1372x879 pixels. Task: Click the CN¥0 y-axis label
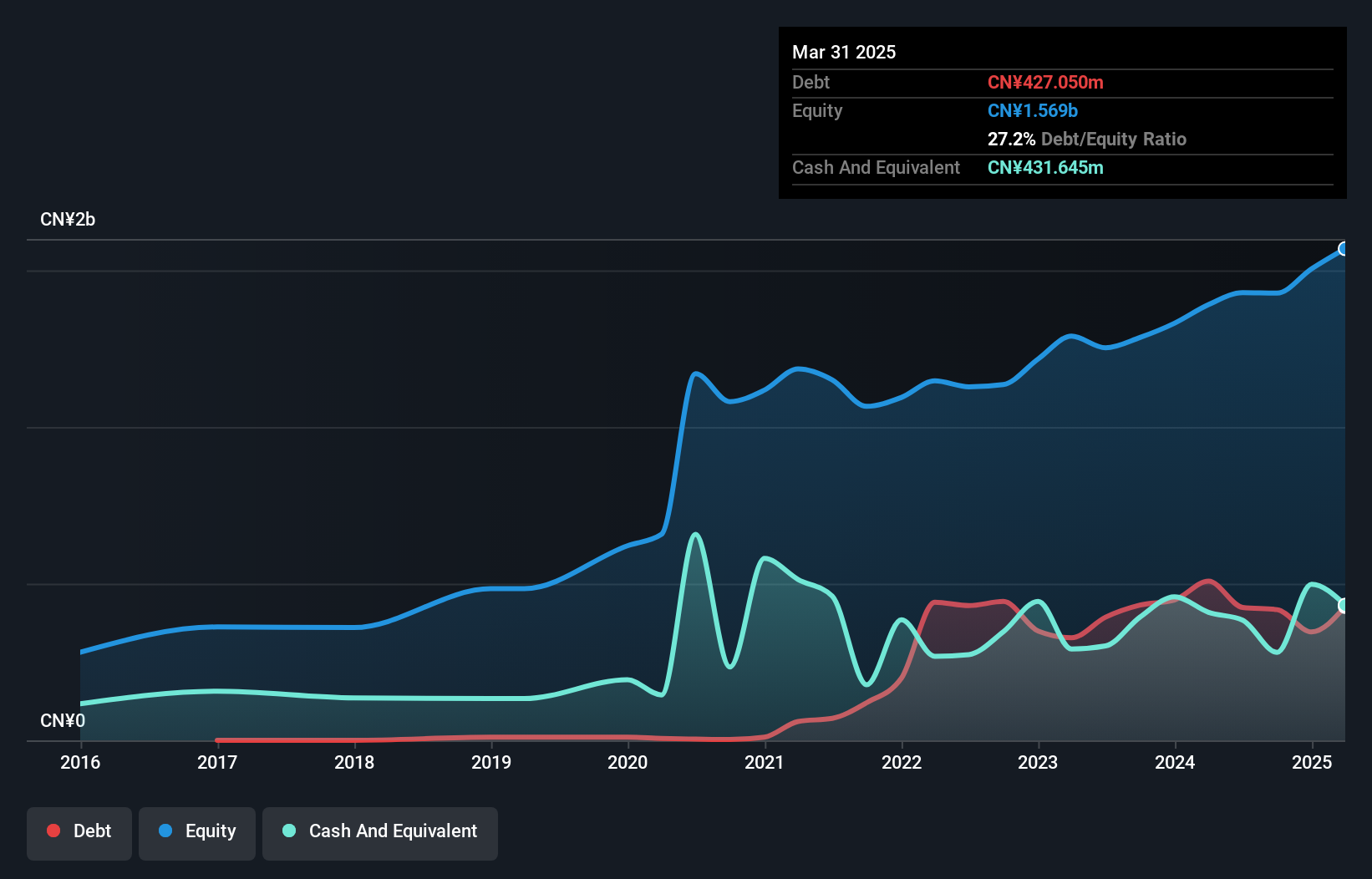point(63,720)
